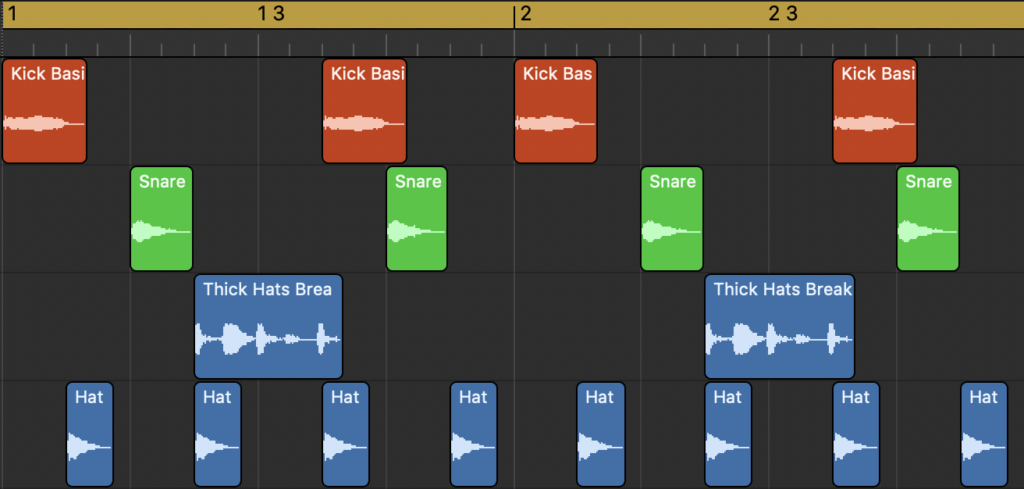Select the second Kick Basi region in bar 1

coord(364,111)
